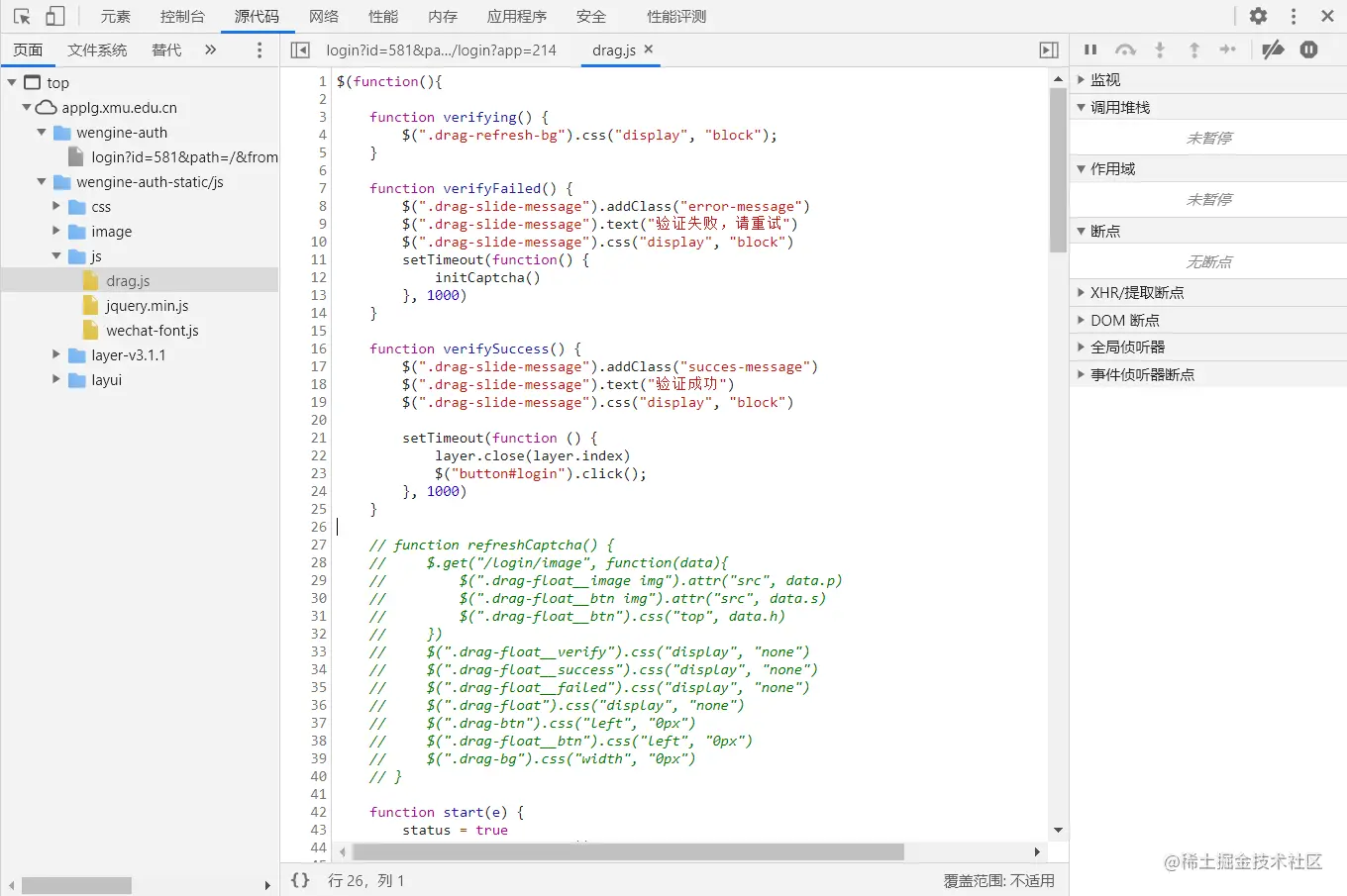Collapse the wengine-auth-static/js folder
Screen dimensions: 1347x896
(42, 182)
